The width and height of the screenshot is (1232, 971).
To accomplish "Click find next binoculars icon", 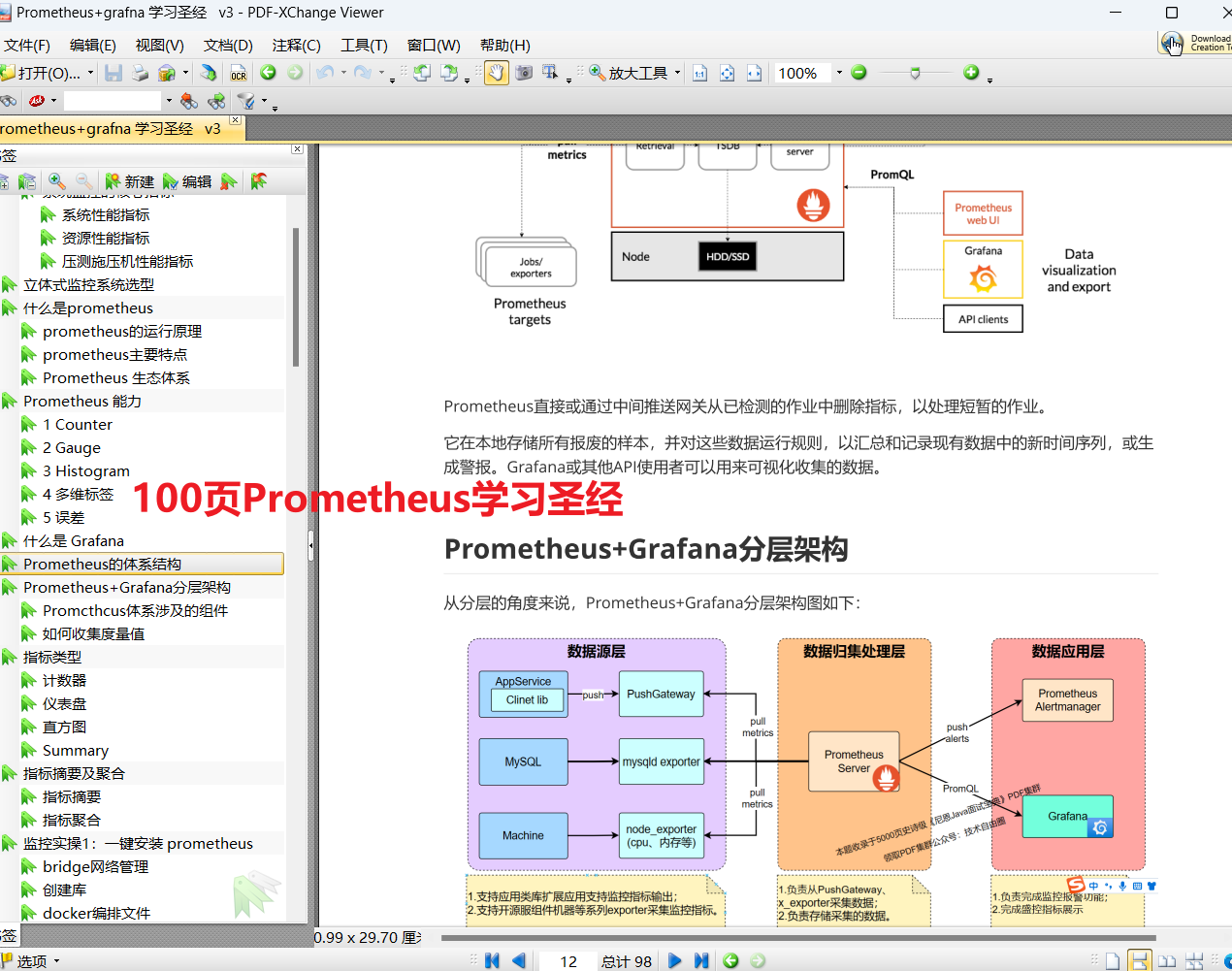I will point(216,100).
